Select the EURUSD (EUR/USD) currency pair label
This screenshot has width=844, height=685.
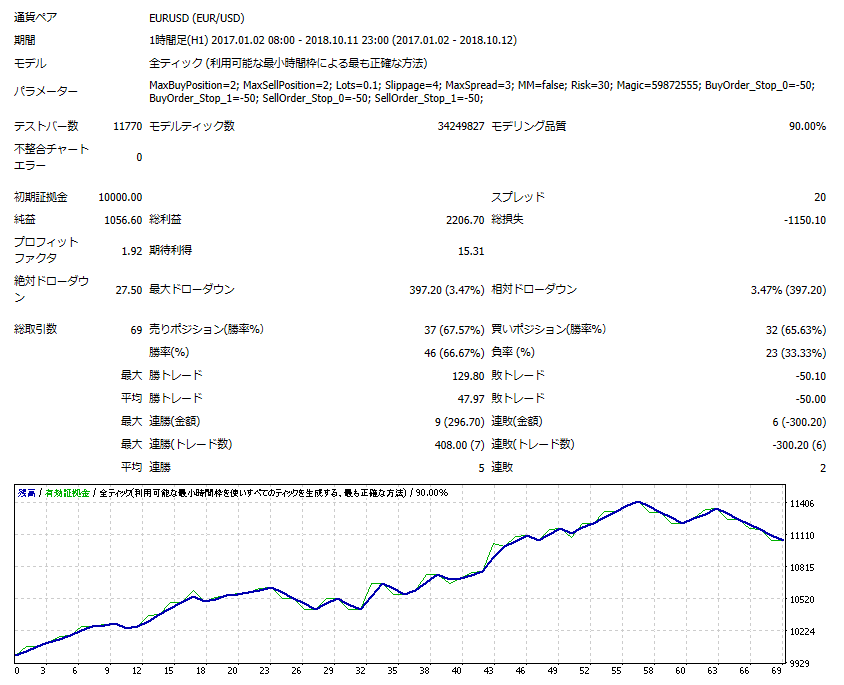200,17
